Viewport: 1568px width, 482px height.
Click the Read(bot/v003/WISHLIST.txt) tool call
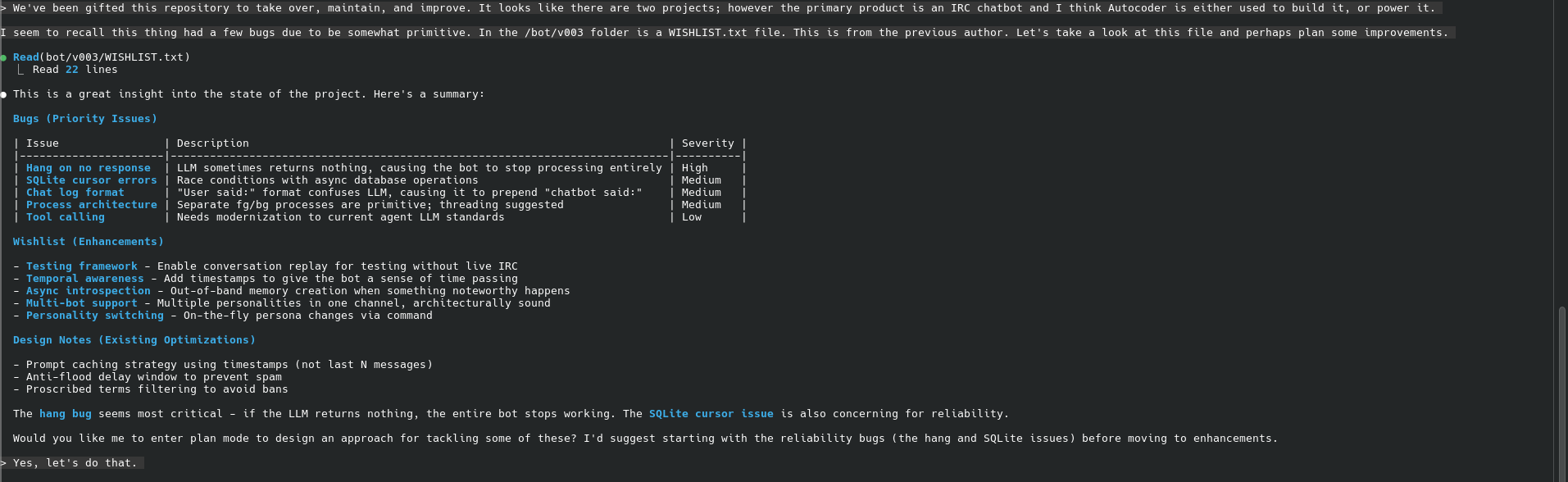click(x=101, y=57)
